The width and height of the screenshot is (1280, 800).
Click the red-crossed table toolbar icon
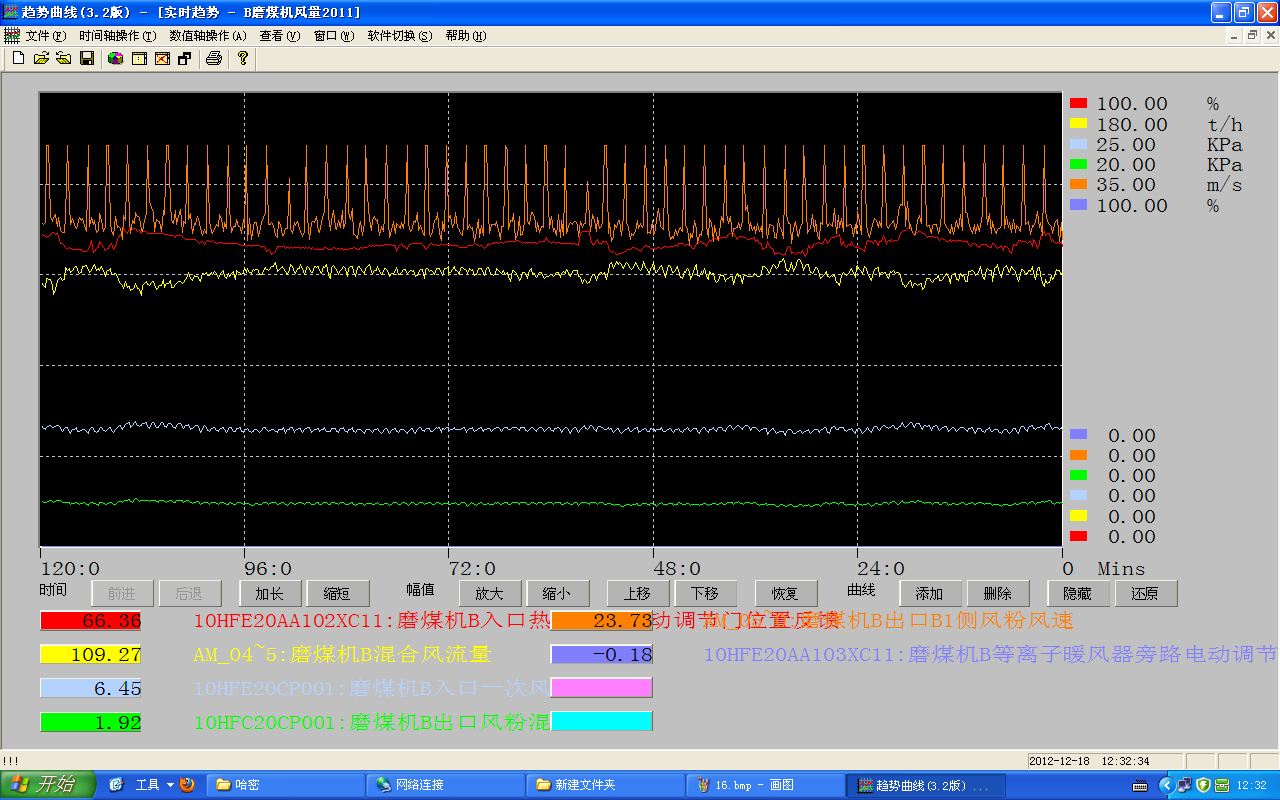coord(161,59)
